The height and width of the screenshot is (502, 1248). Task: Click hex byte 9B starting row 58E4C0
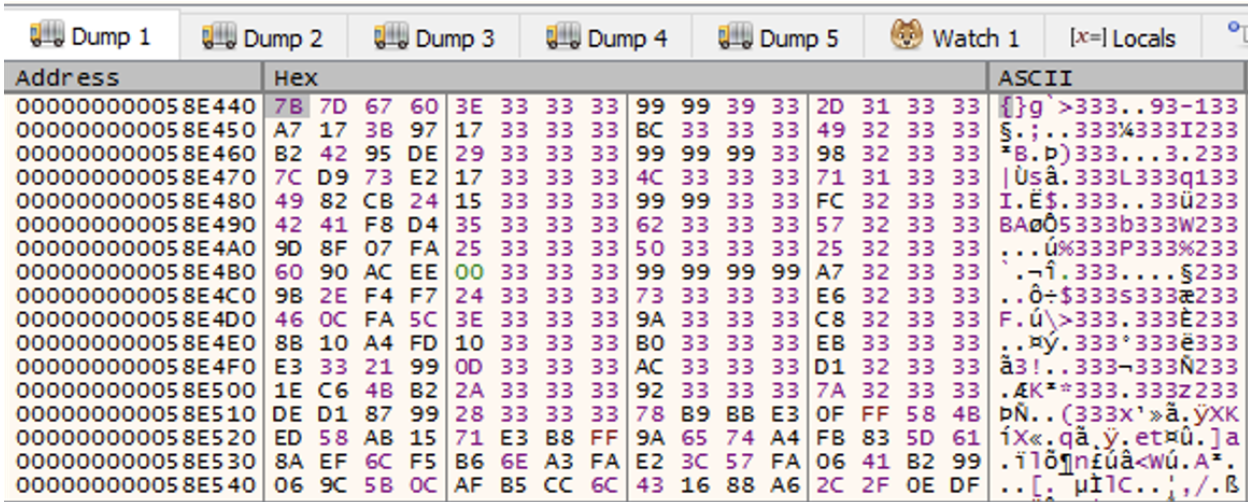point(288,297)
